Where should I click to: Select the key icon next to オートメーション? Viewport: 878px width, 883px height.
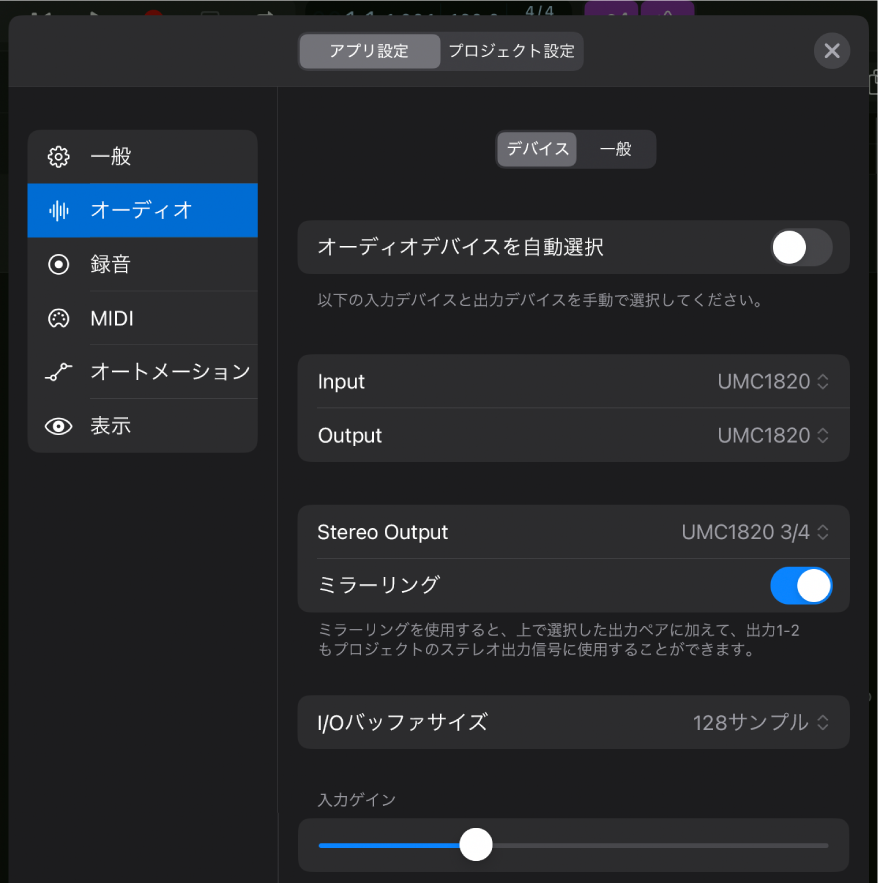coord(58,371)
